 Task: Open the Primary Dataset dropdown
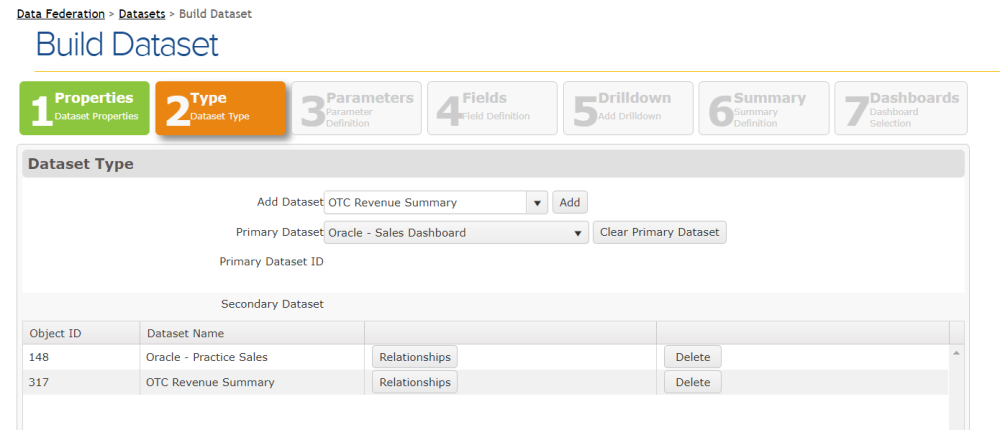[x=457, y=233]
